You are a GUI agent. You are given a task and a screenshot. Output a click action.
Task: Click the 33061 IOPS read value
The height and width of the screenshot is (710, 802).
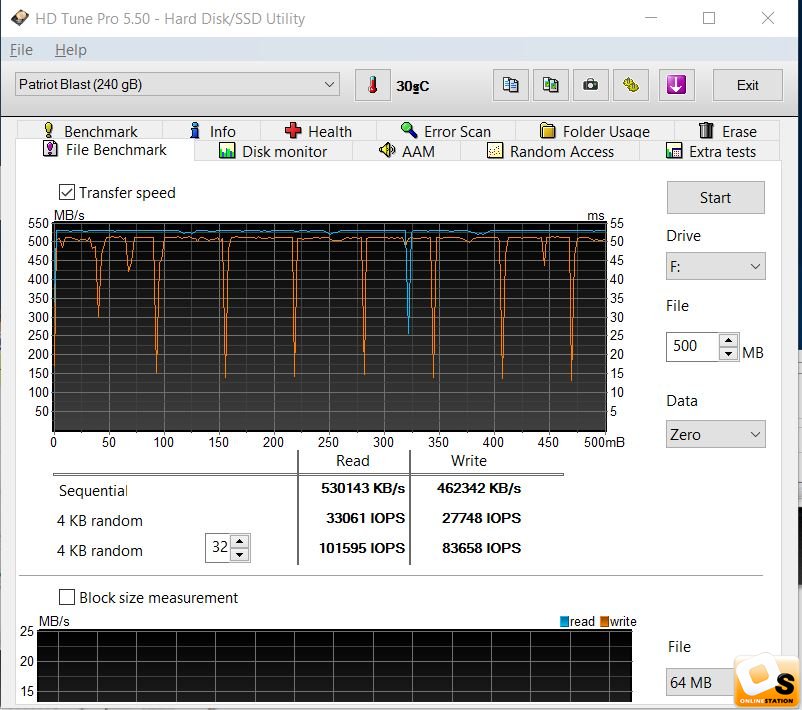click(x=365, y=518)
